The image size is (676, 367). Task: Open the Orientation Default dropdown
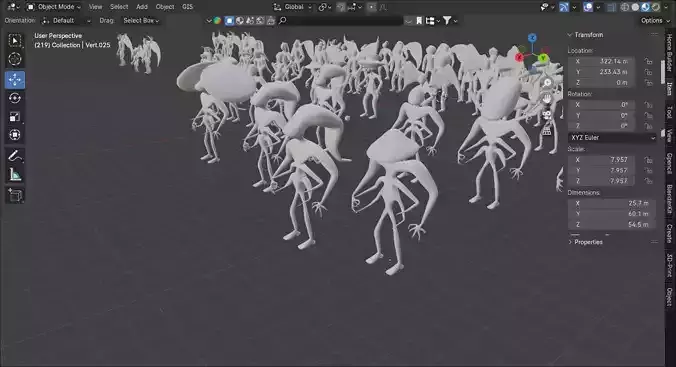[66, 20]
